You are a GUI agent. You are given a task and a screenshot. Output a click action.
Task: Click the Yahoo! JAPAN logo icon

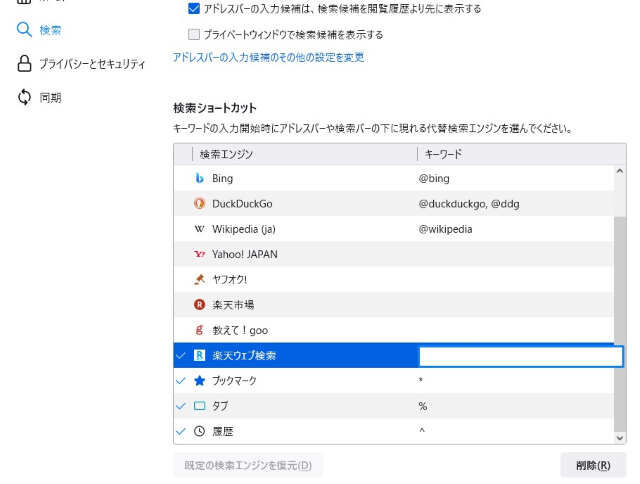[199, 254]
